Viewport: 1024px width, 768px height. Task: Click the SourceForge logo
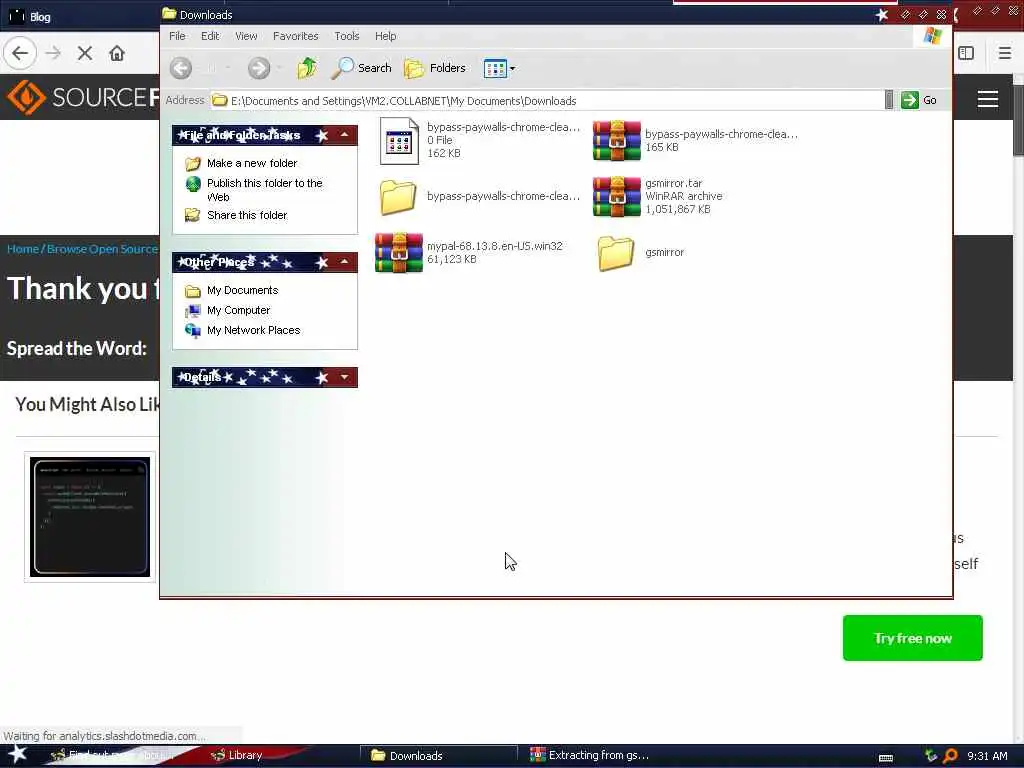tap(82, 97)
